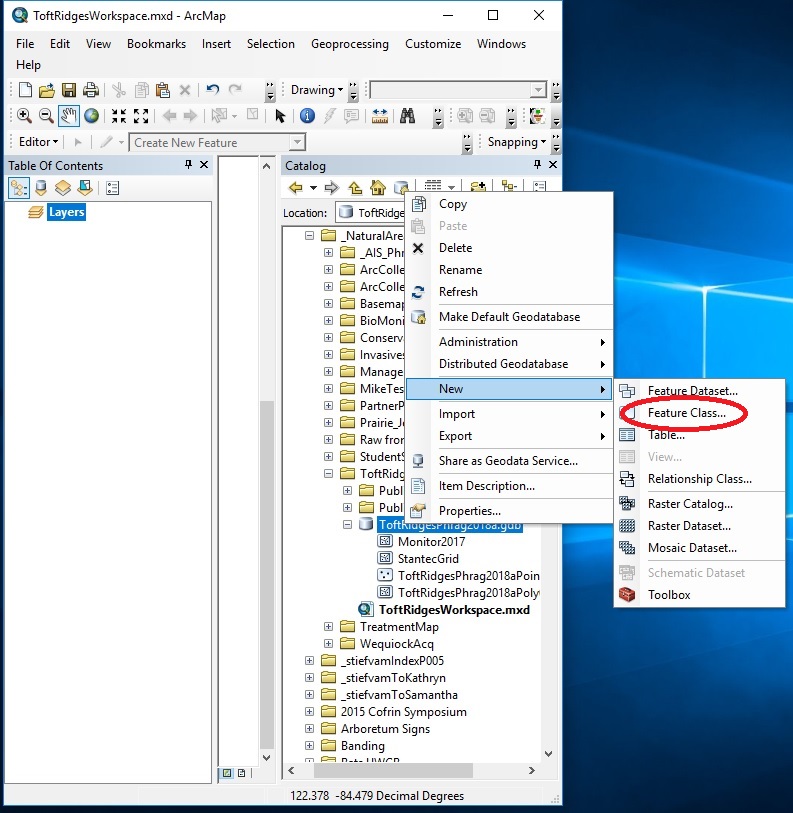Click the Fixed Zoom Out arrows icon
Viewport: 793px width, 813px height.
click(x=141, y=116)
